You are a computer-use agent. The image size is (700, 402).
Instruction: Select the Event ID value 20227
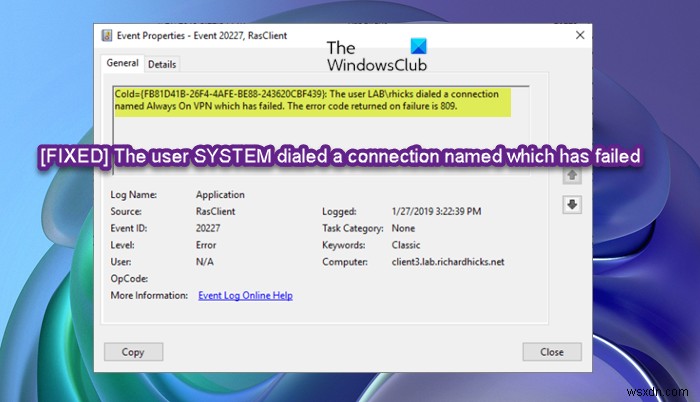pos(208,228)
